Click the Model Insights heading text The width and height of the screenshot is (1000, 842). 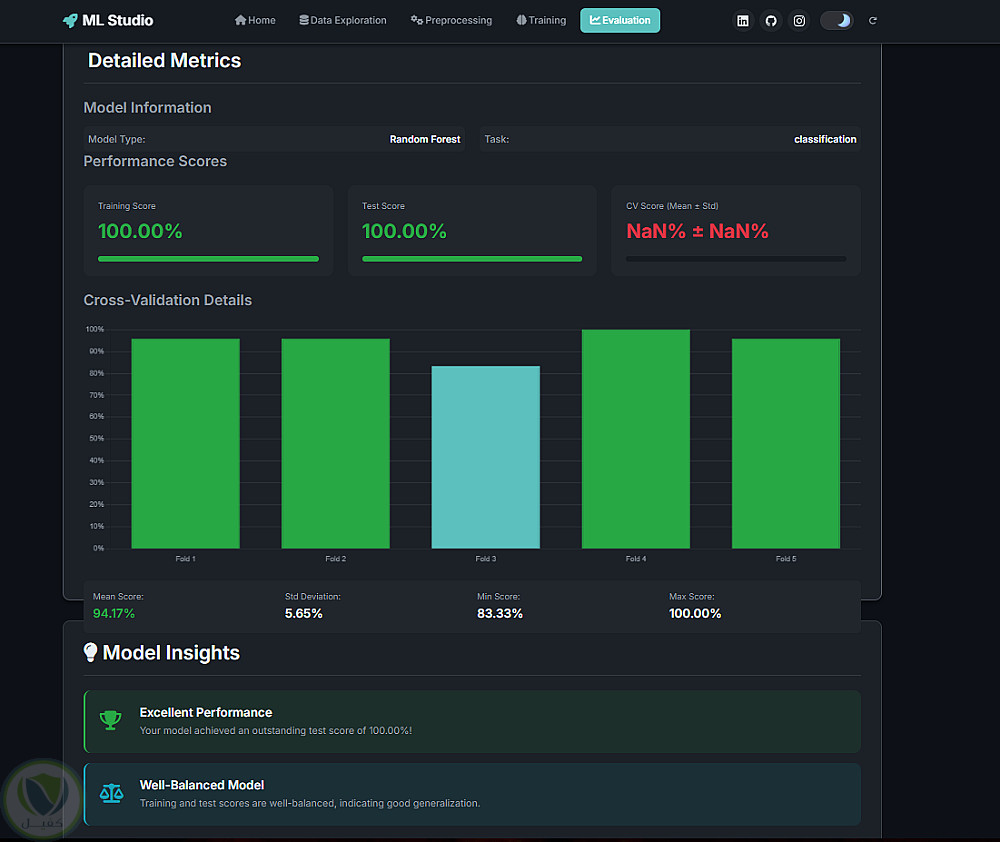pyautogui.click(x=171, y=653)
